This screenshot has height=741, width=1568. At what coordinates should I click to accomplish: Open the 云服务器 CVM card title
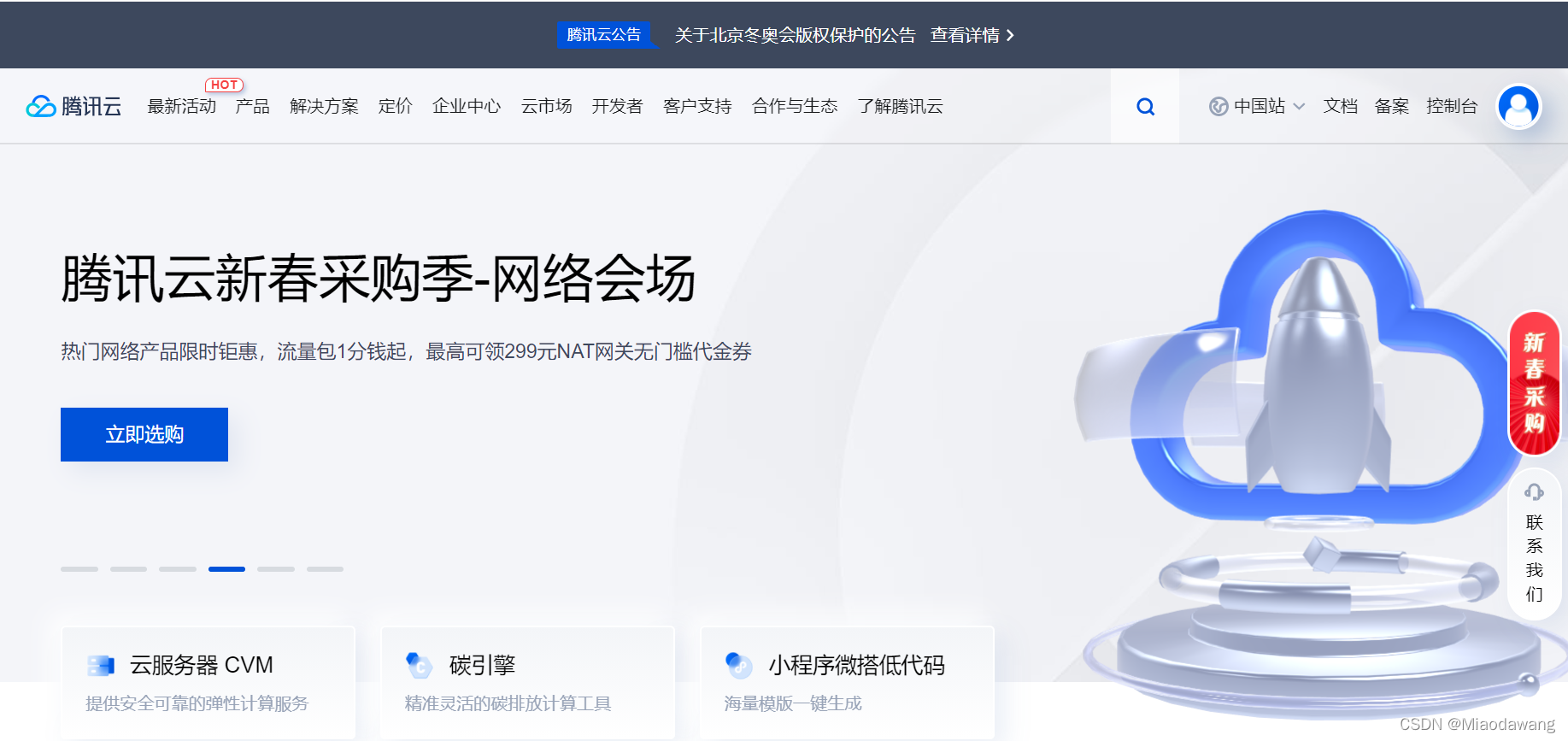(202, 665)
